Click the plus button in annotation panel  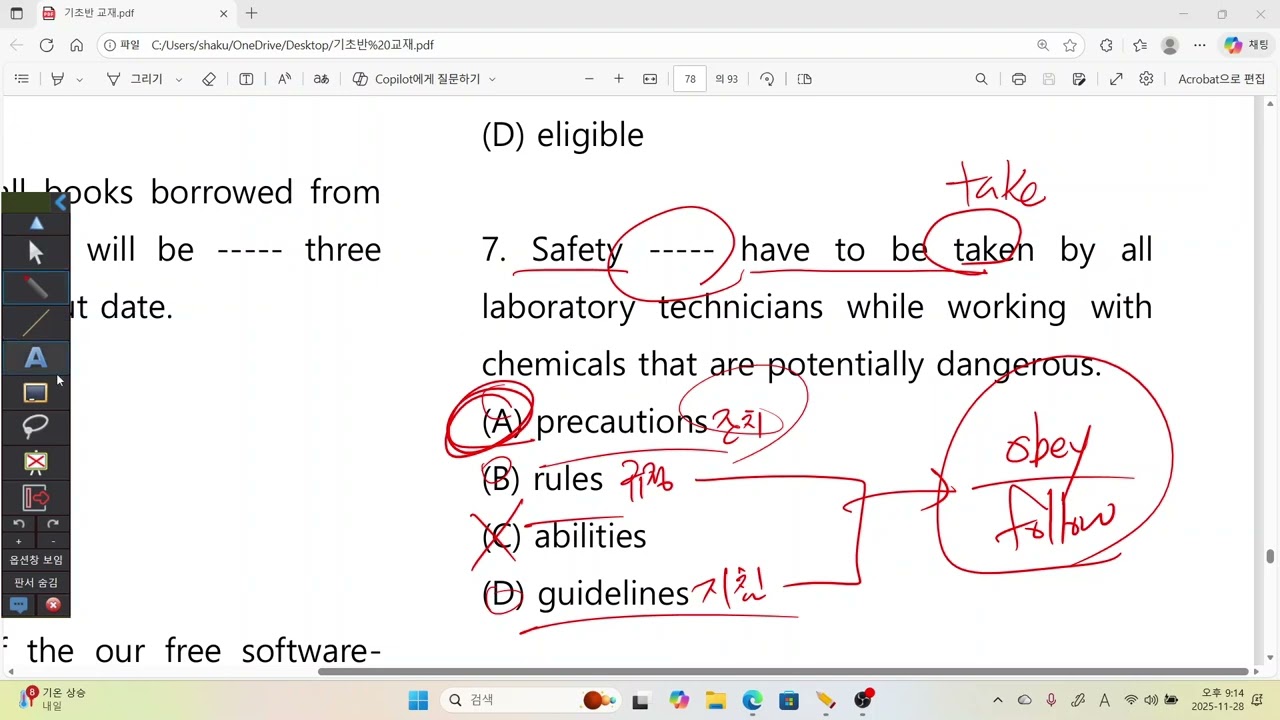tap(19, 541)
